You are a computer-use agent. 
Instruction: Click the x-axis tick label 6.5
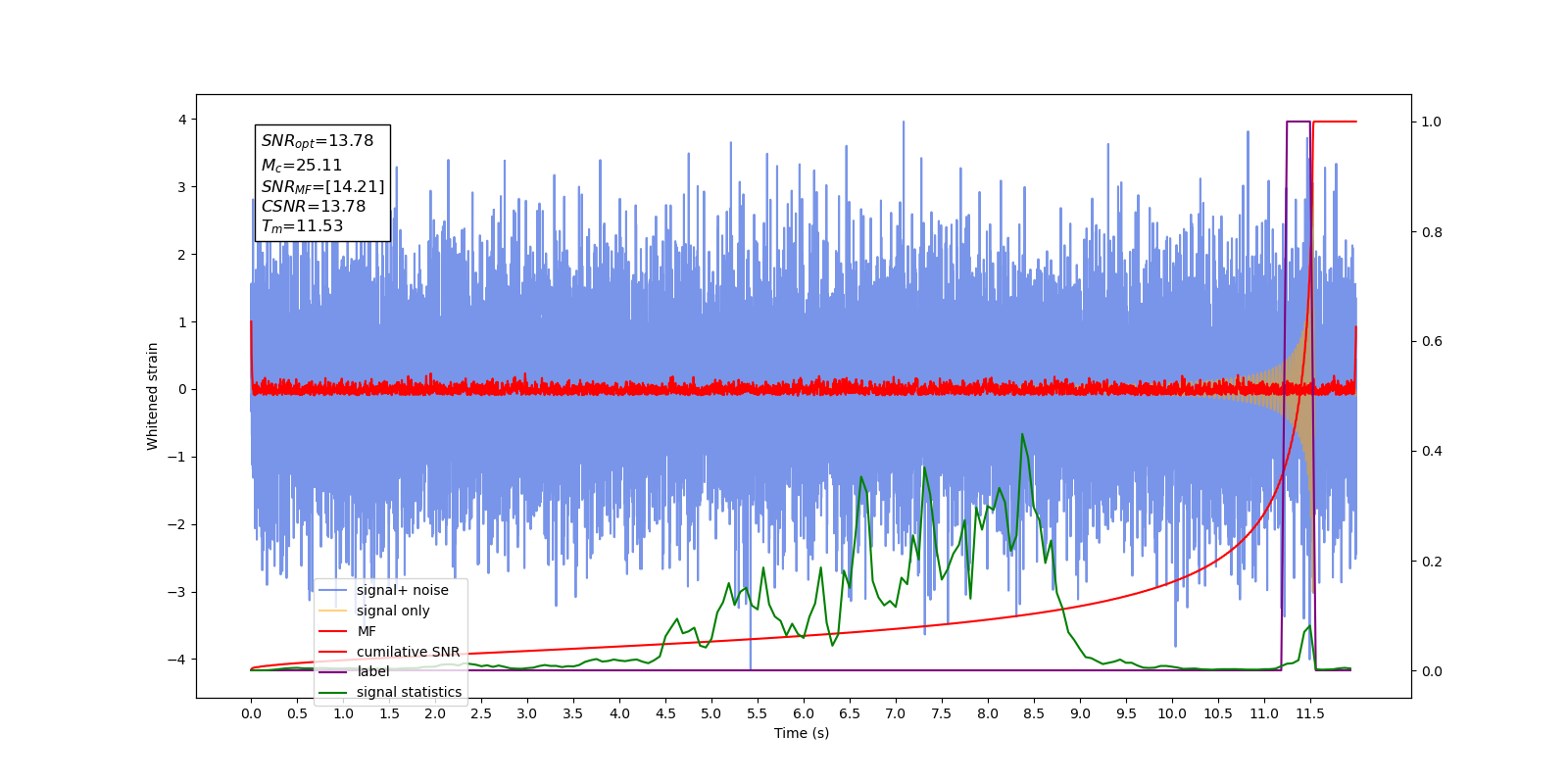pos(850,713)
